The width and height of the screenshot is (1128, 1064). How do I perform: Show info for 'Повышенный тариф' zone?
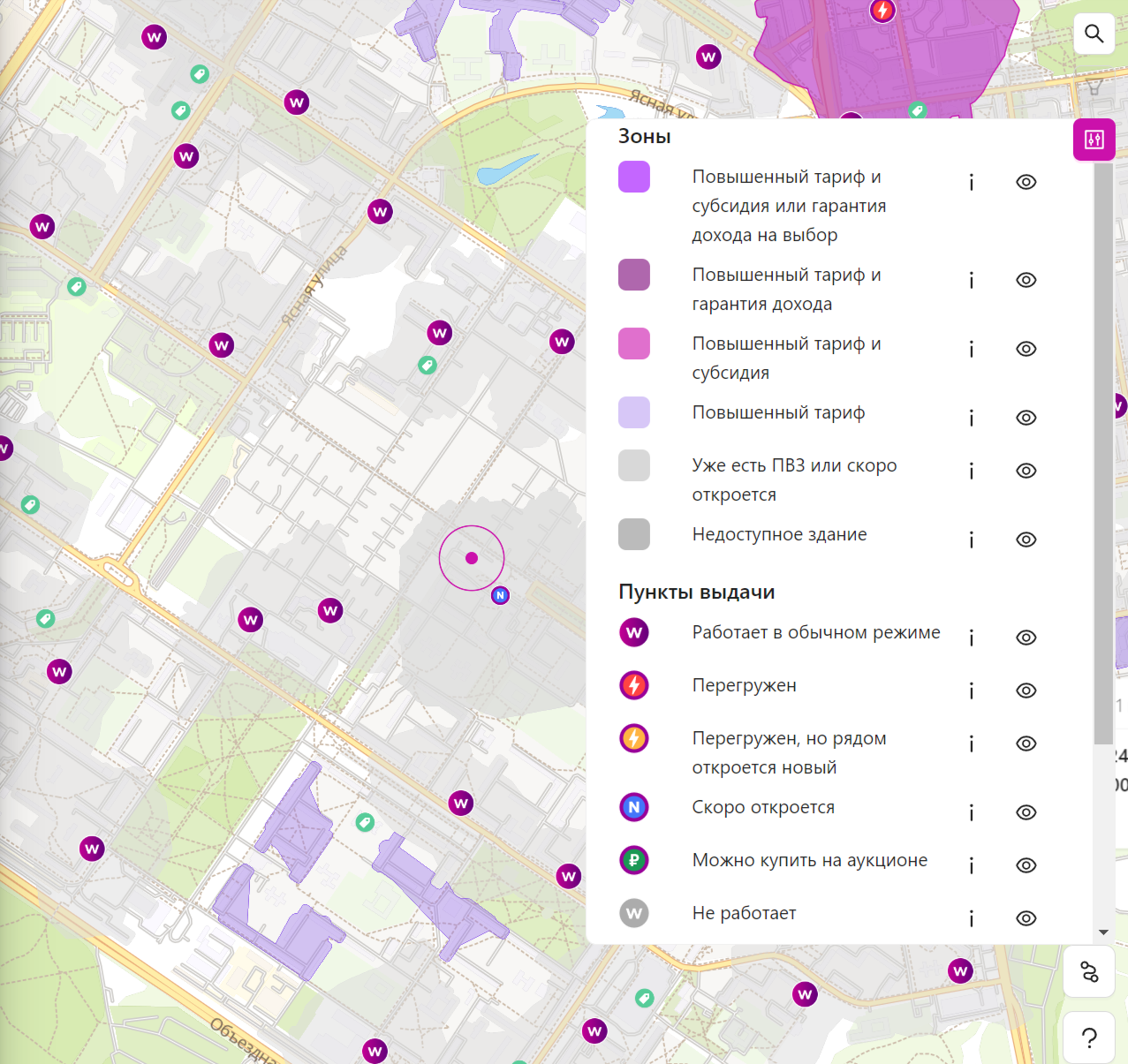971,418
